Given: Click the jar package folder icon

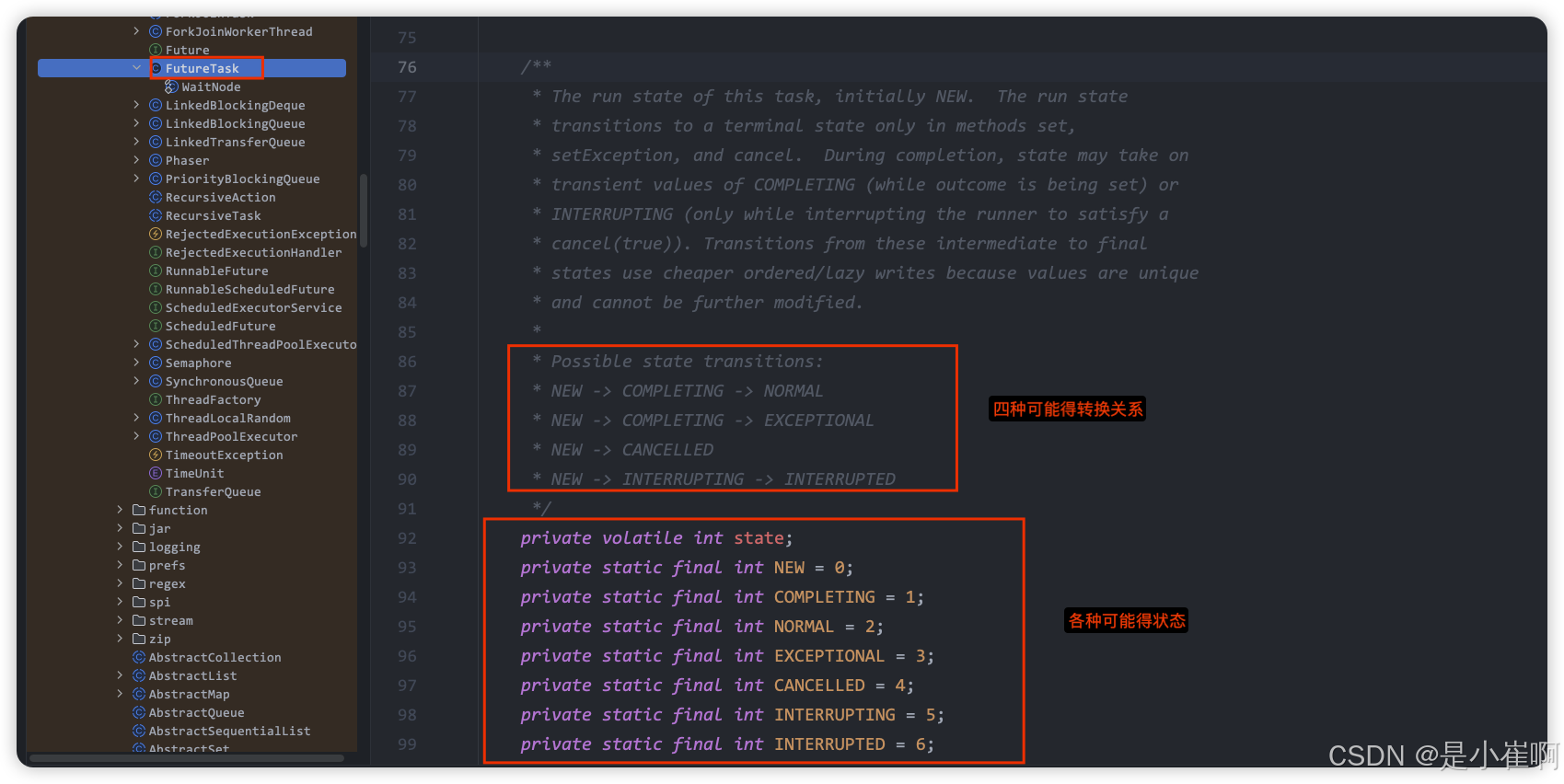Looking at the screenshot, I should (x=139, y=528).
